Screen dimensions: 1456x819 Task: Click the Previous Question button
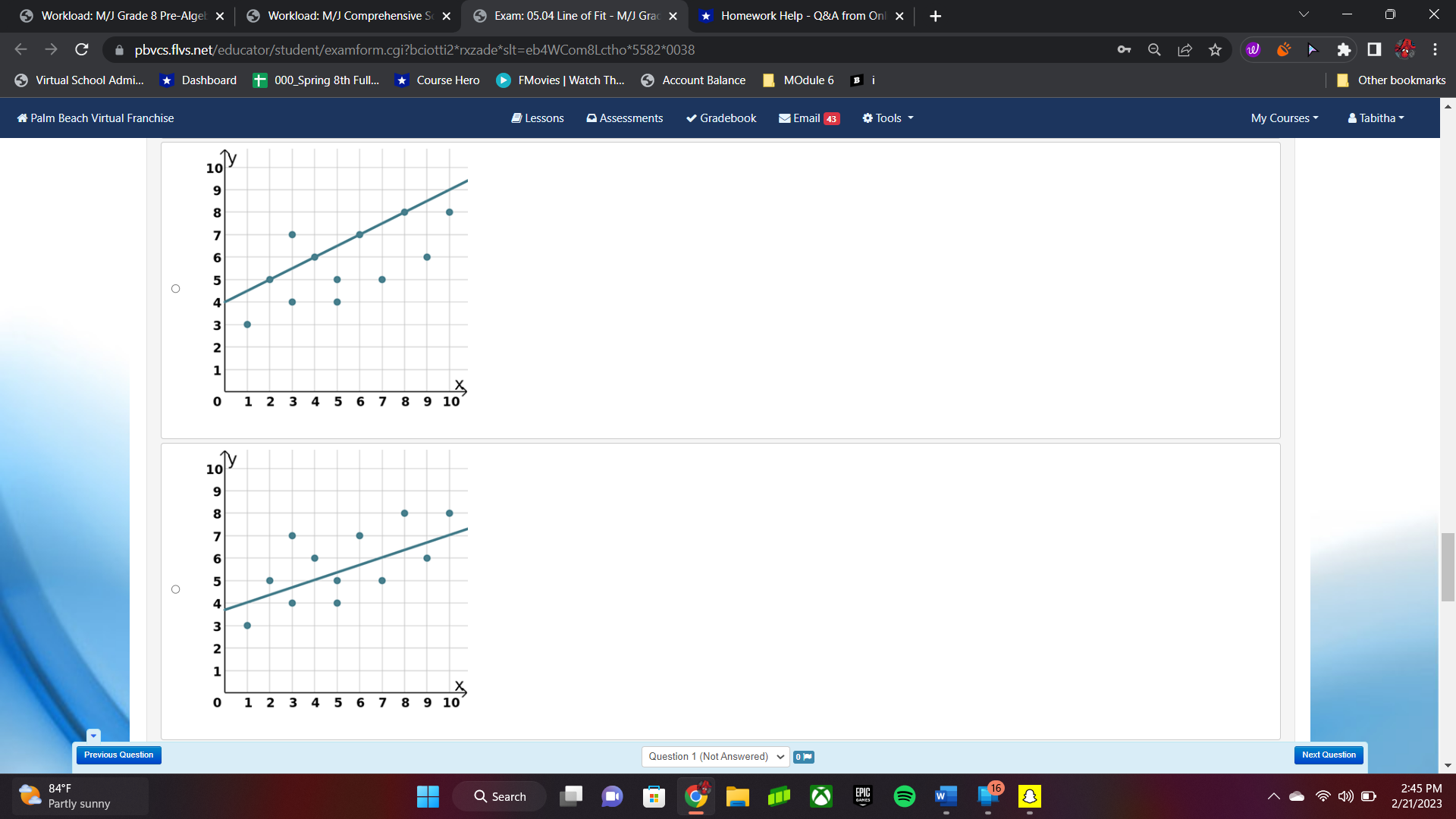tap(118, 755)
